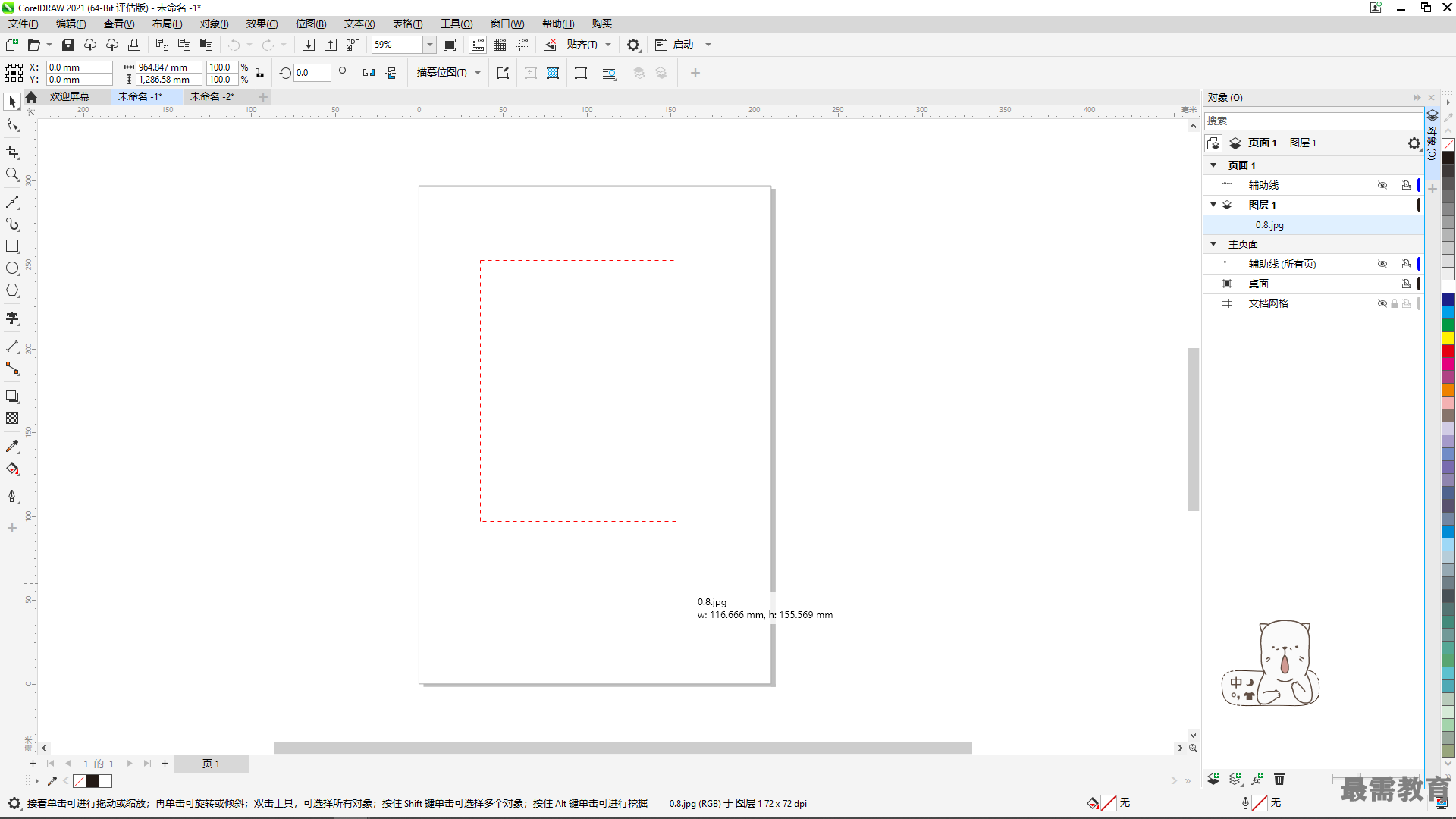Open the 贴齐 snap-to dropdown
Viewport: 1456px width, 819px height.
pos(608,45)
